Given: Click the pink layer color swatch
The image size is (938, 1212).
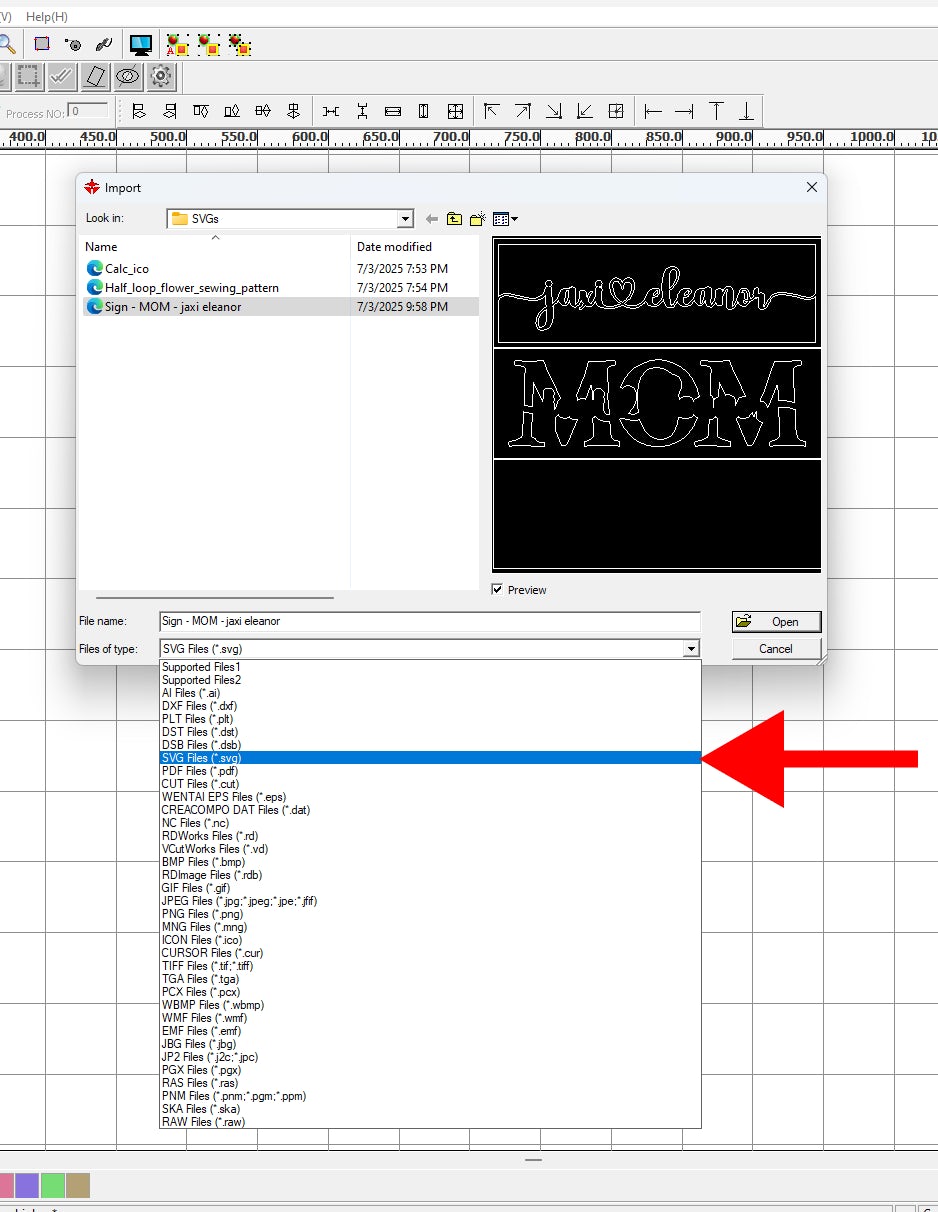Looking at the screenshot, I should click(5, 1186).
